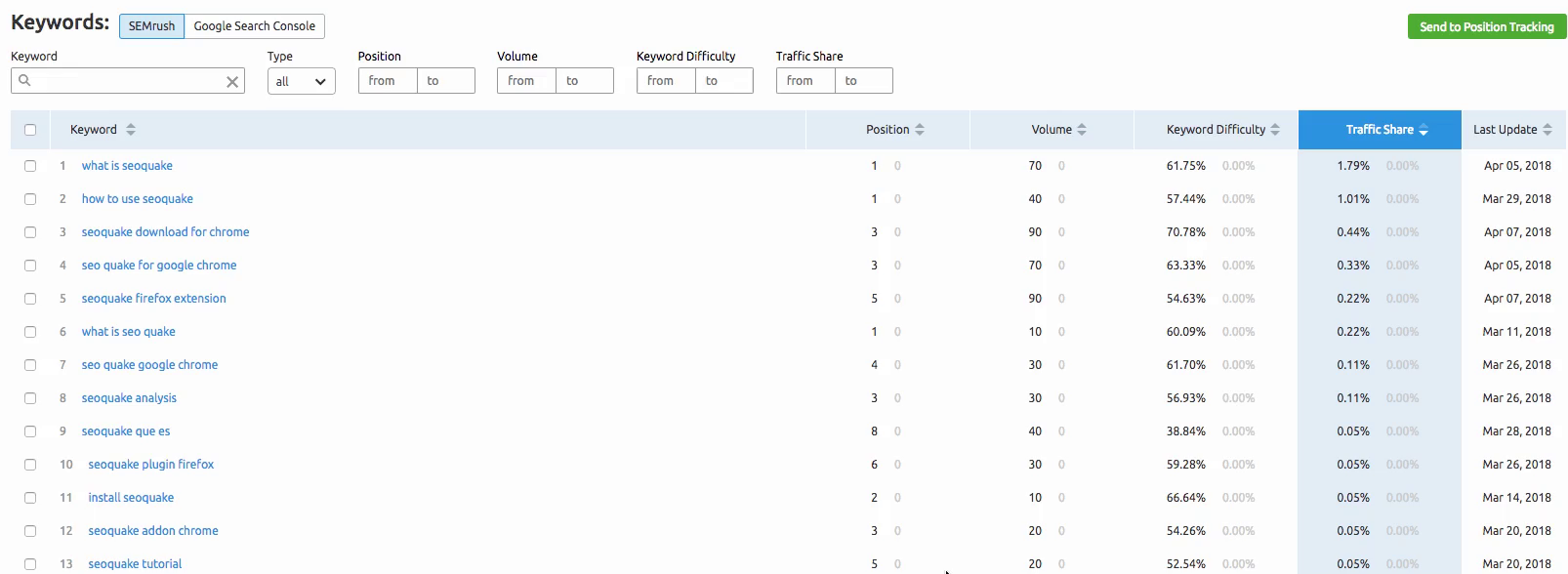Open 'seoquake addon chrome' keyword link
The image size is (1568, 574).
pos(153,531)
